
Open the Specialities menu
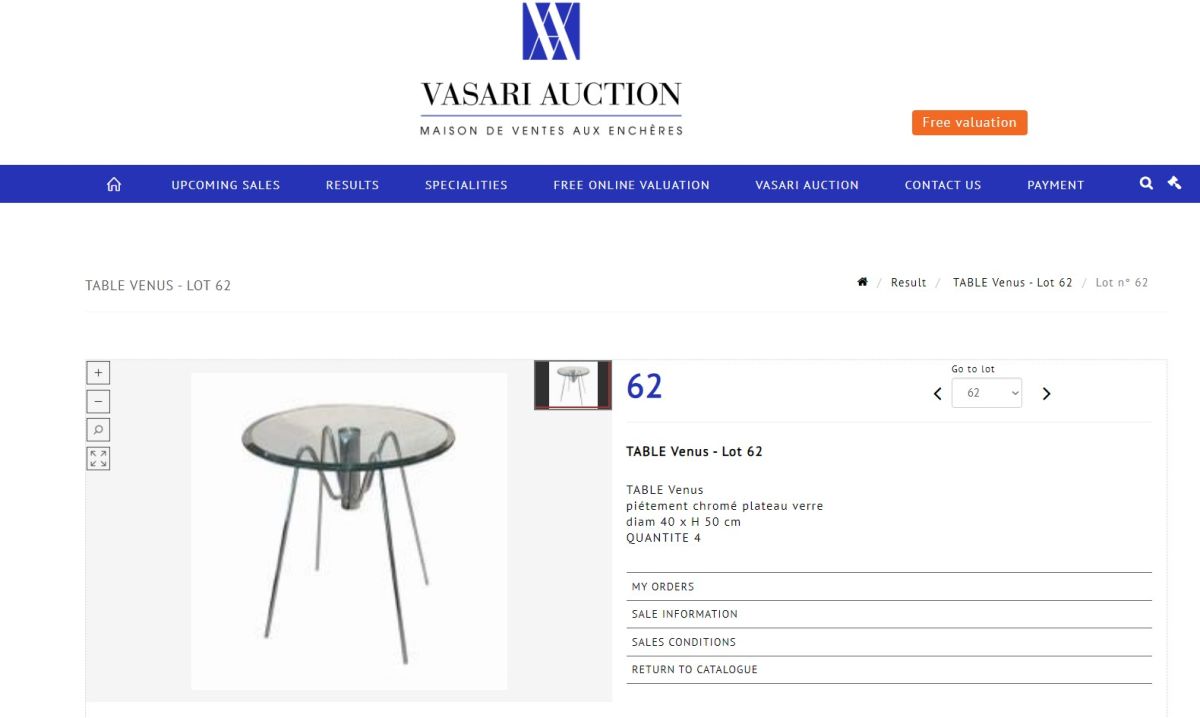click(x=466, y=185)
